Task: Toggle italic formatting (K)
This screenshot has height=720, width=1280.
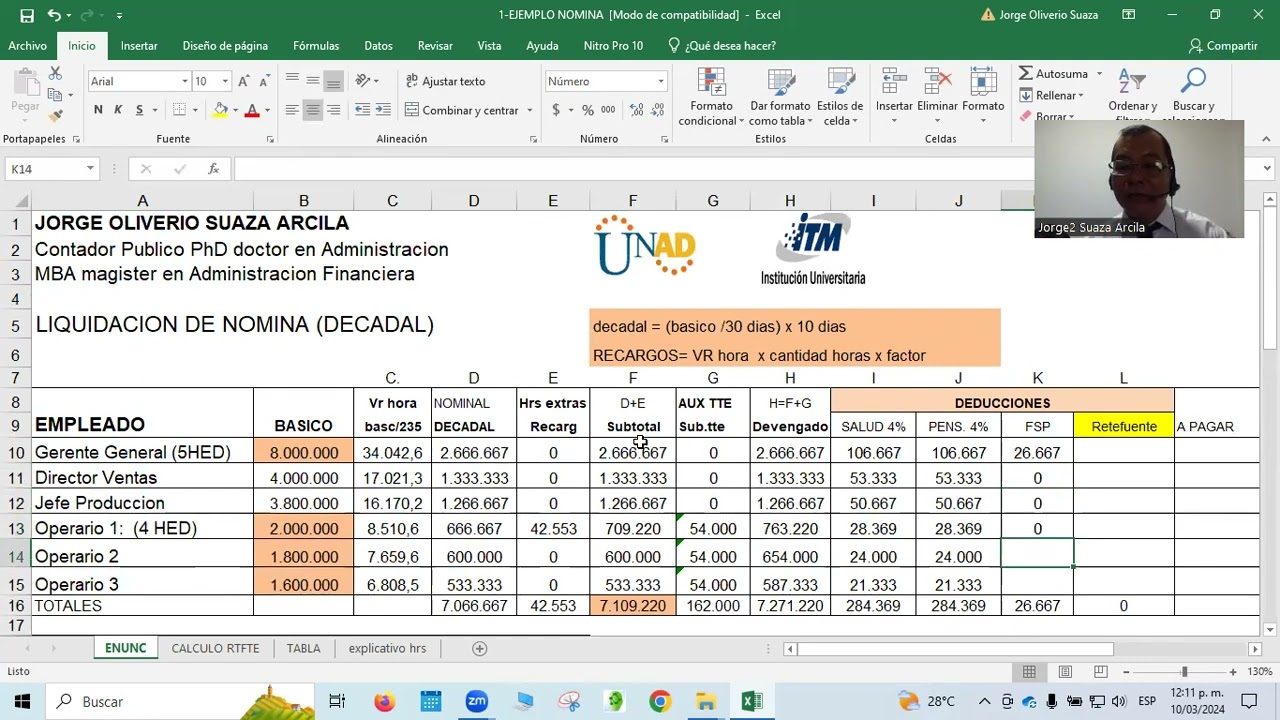Action: (118, 110)
